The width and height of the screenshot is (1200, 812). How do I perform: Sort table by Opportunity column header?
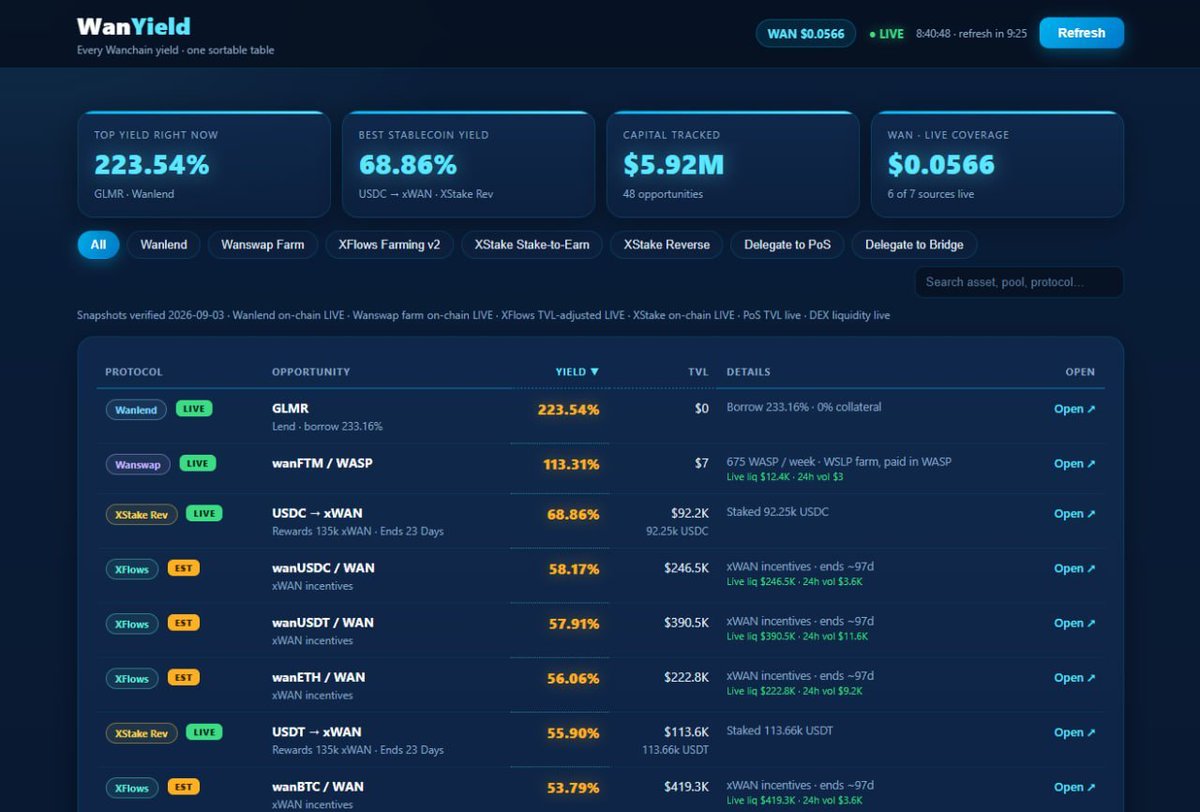(x=311, y=372)
